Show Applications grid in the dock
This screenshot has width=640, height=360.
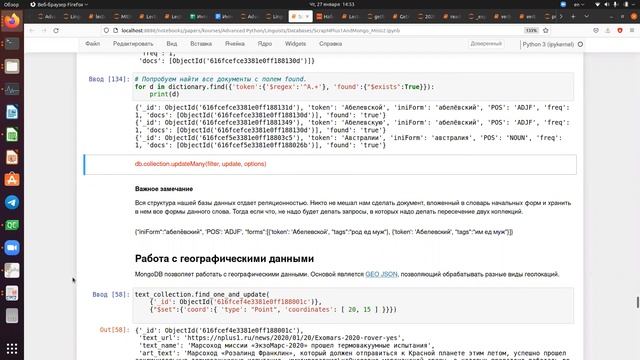tap(12, 349)
